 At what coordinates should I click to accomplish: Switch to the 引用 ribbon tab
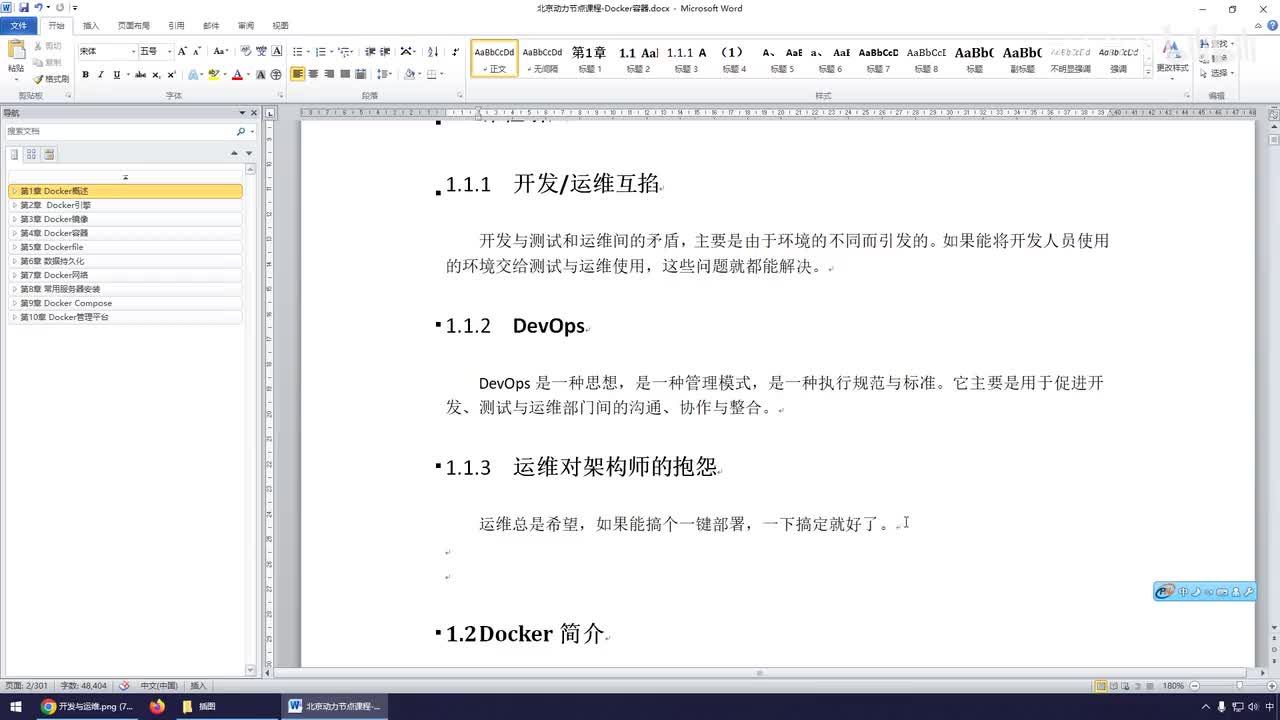click(176, 26)
